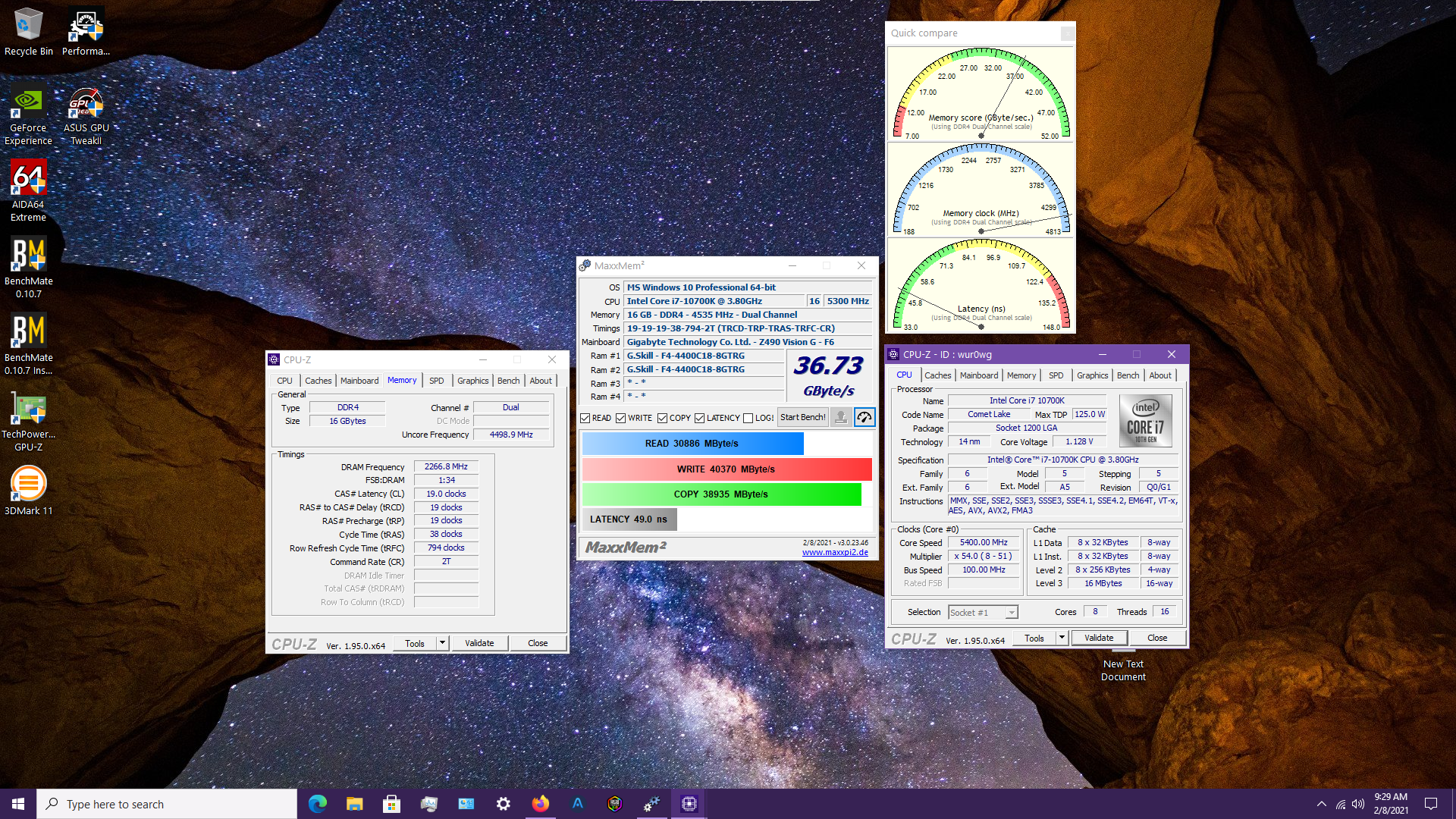Click Validate in CPU-Z wur0wg window
Viewport: 1456px width, 819px height.
click(x=1099, y=638)
